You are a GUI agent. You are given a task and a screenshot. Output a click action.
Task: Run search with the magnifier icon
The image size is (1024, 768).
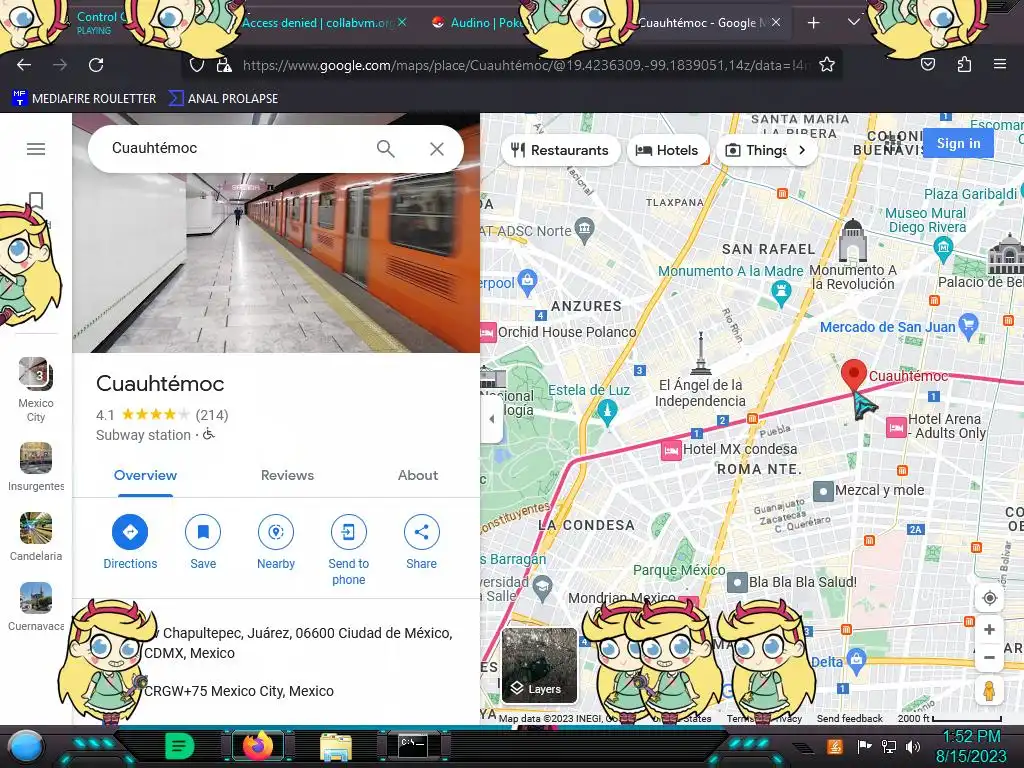385,149
